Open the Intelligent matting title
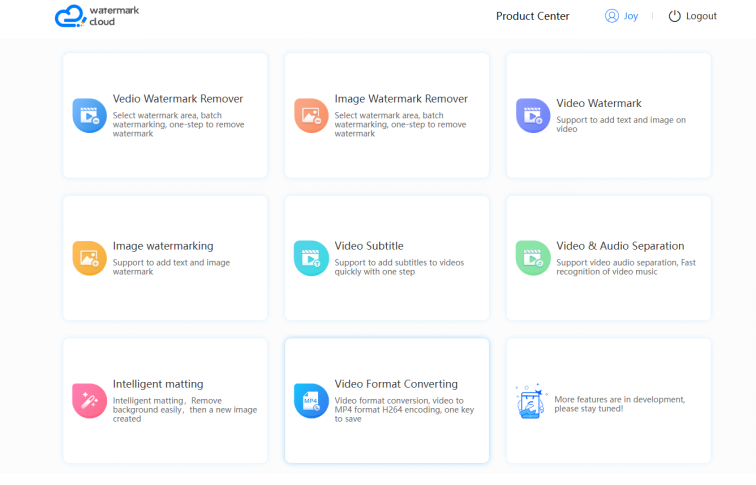 coord(158,384)
